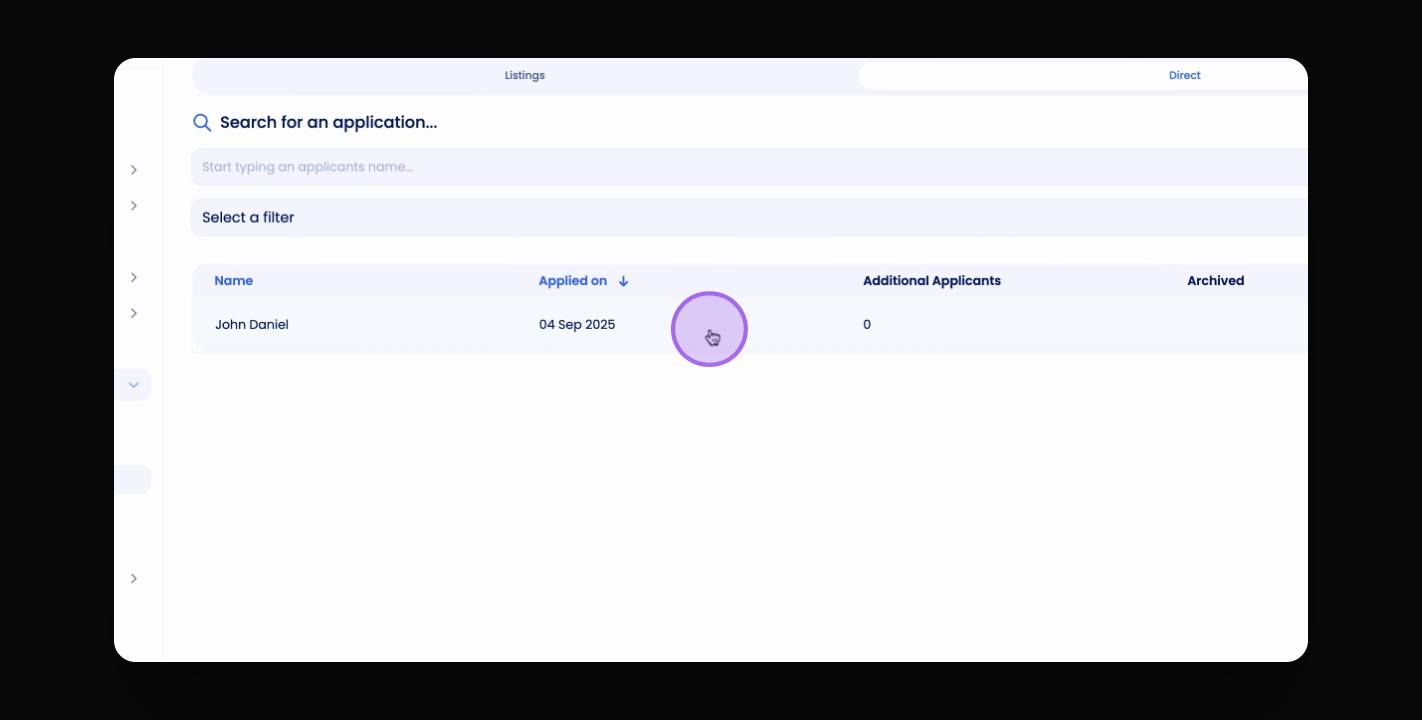Sort by Applied on column header
The height and width of the screenshot is (720, 1422).
click(x=573, y=281)
